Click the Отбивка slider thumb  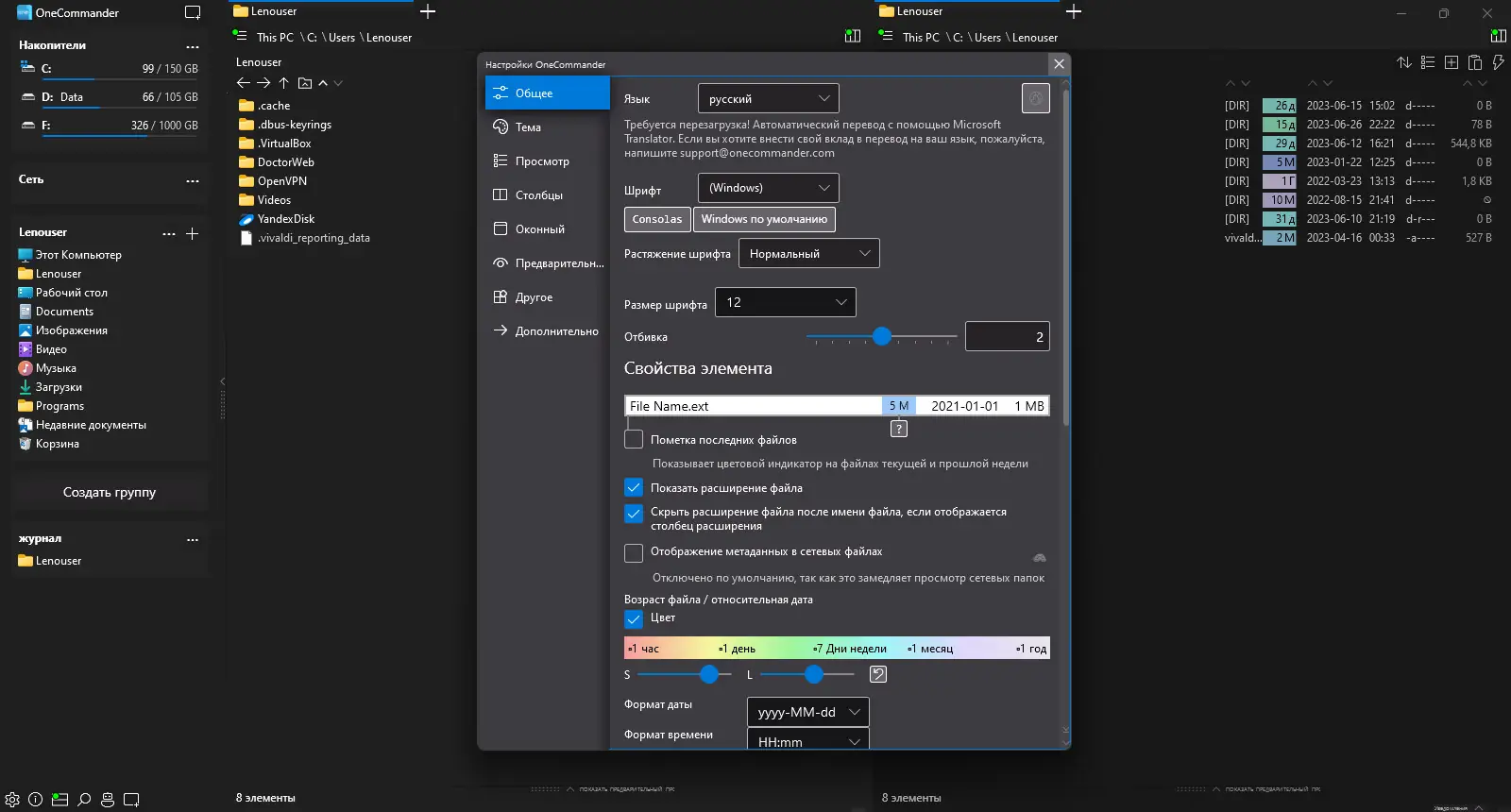point(882,336)
